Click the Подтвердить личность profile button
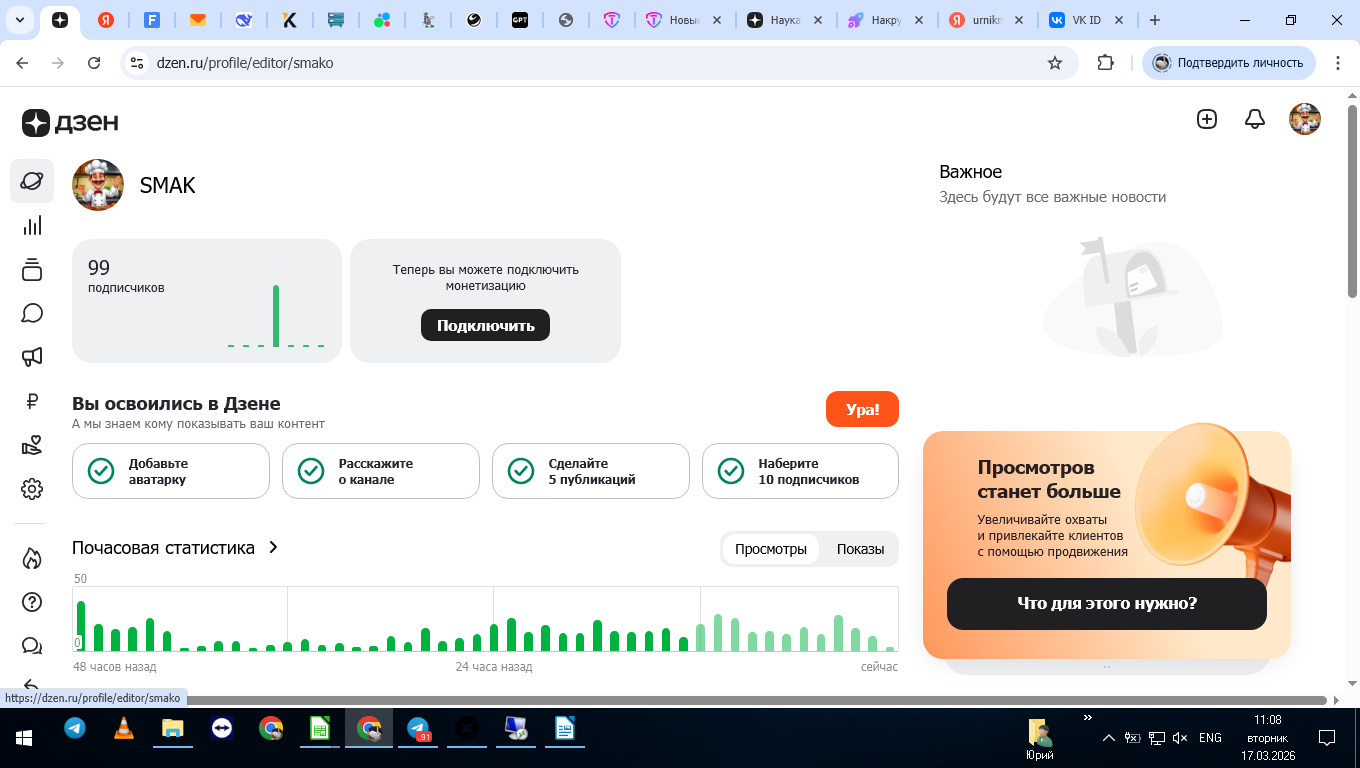Image resolution: width=1360 pixels, height=768 pixels. pos(1229,63)
